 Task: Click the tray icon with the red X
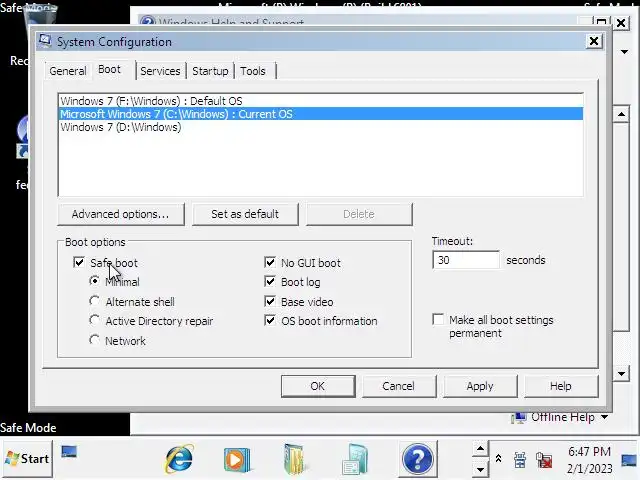click(544, 460)
